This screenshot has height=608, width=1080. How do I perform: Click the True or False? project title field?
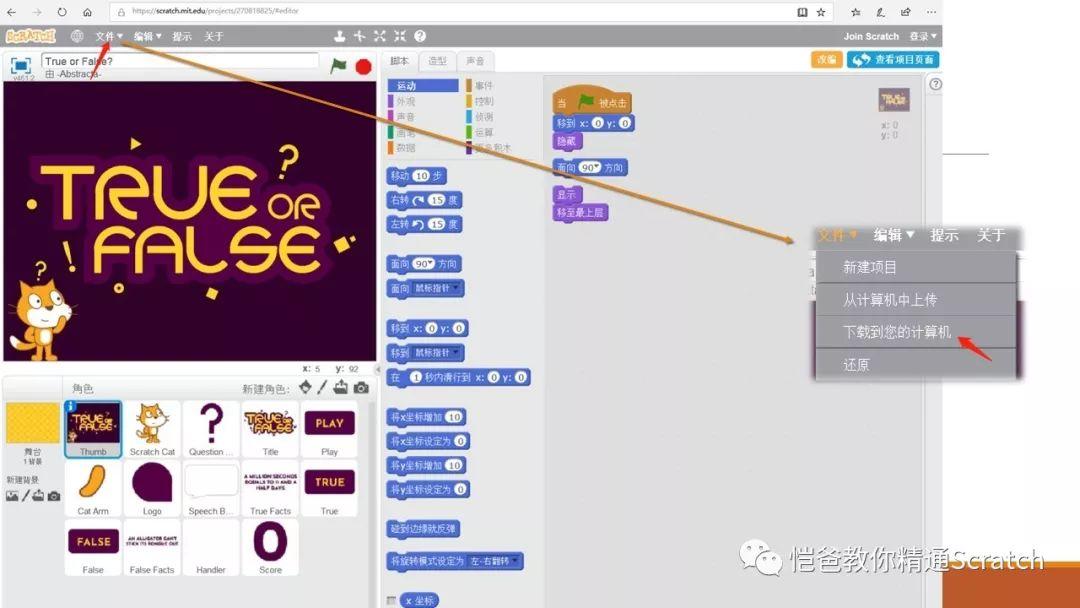click(x=180, y=61)
